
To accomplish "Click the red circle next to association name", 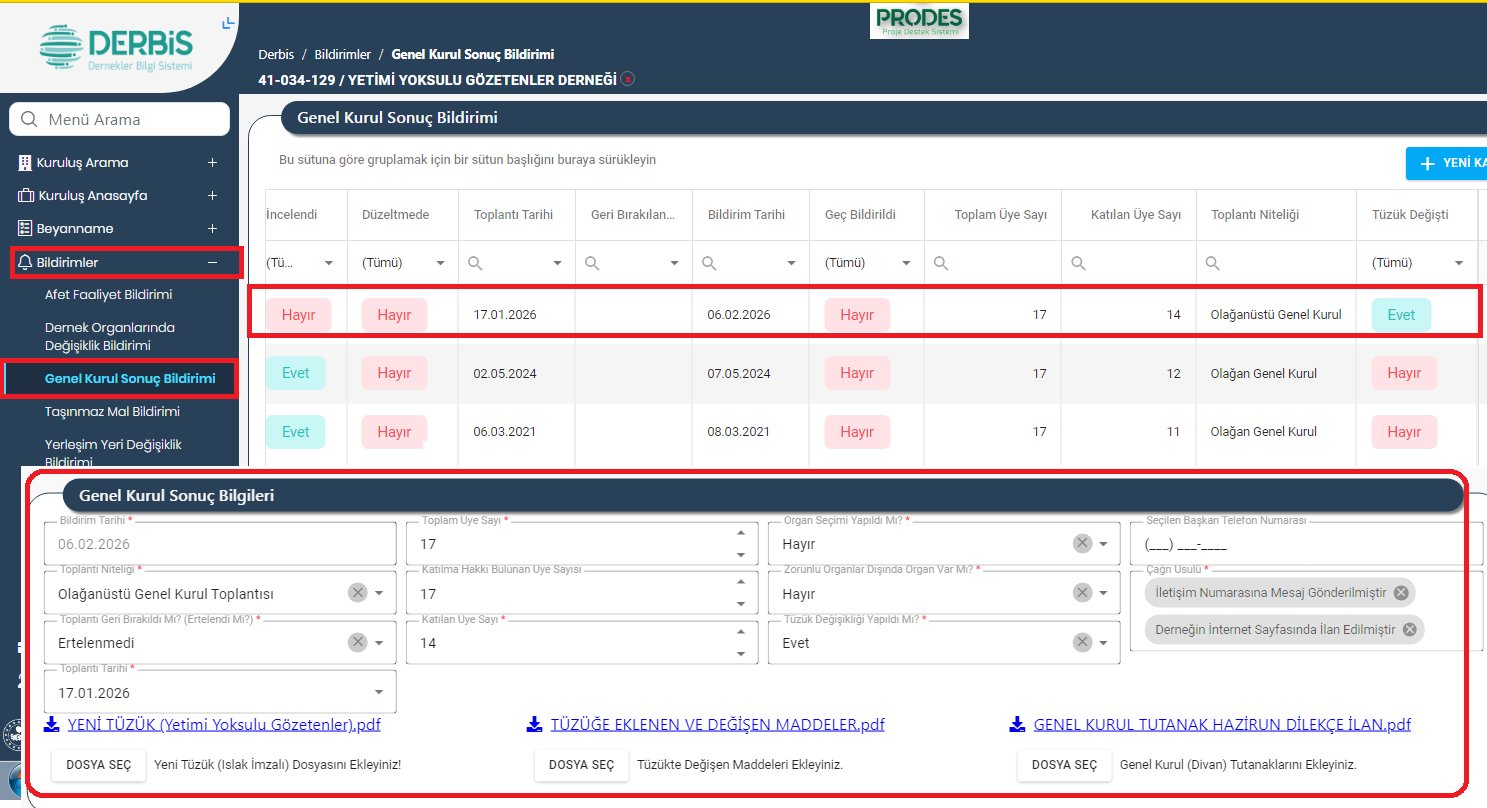I will point(627,79).
